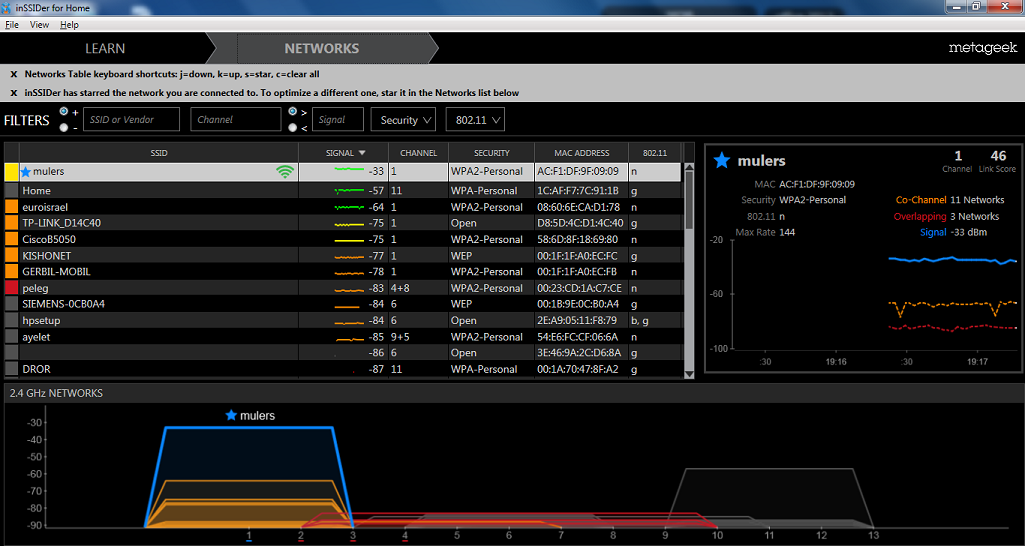Select the '>' greater-than radio for the Signal filter
This screenshot has width=1025, height=546.
pos(291,112)
